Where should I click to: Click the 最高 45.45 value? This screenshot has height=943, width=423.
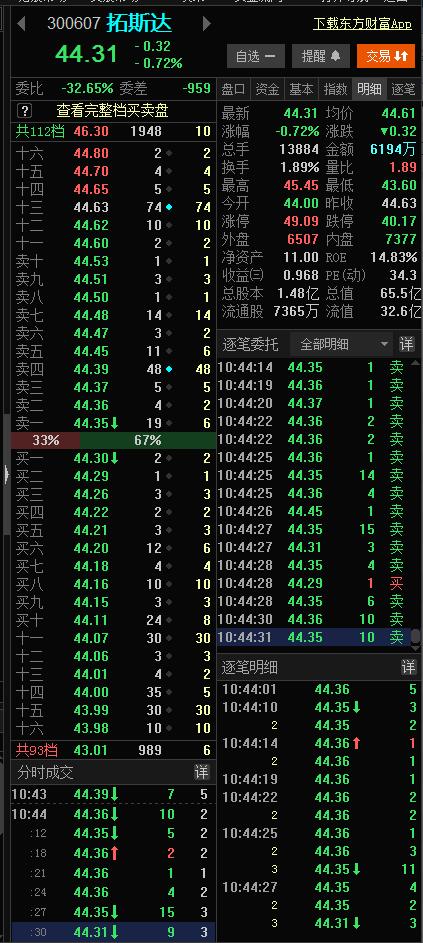[301, 185]
